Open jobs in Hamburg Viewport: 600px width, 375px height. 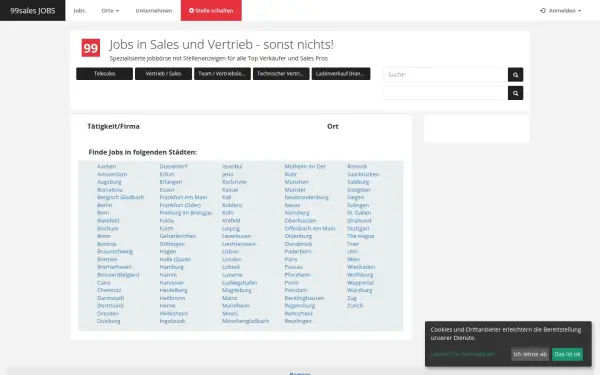(x=171, y=267)
